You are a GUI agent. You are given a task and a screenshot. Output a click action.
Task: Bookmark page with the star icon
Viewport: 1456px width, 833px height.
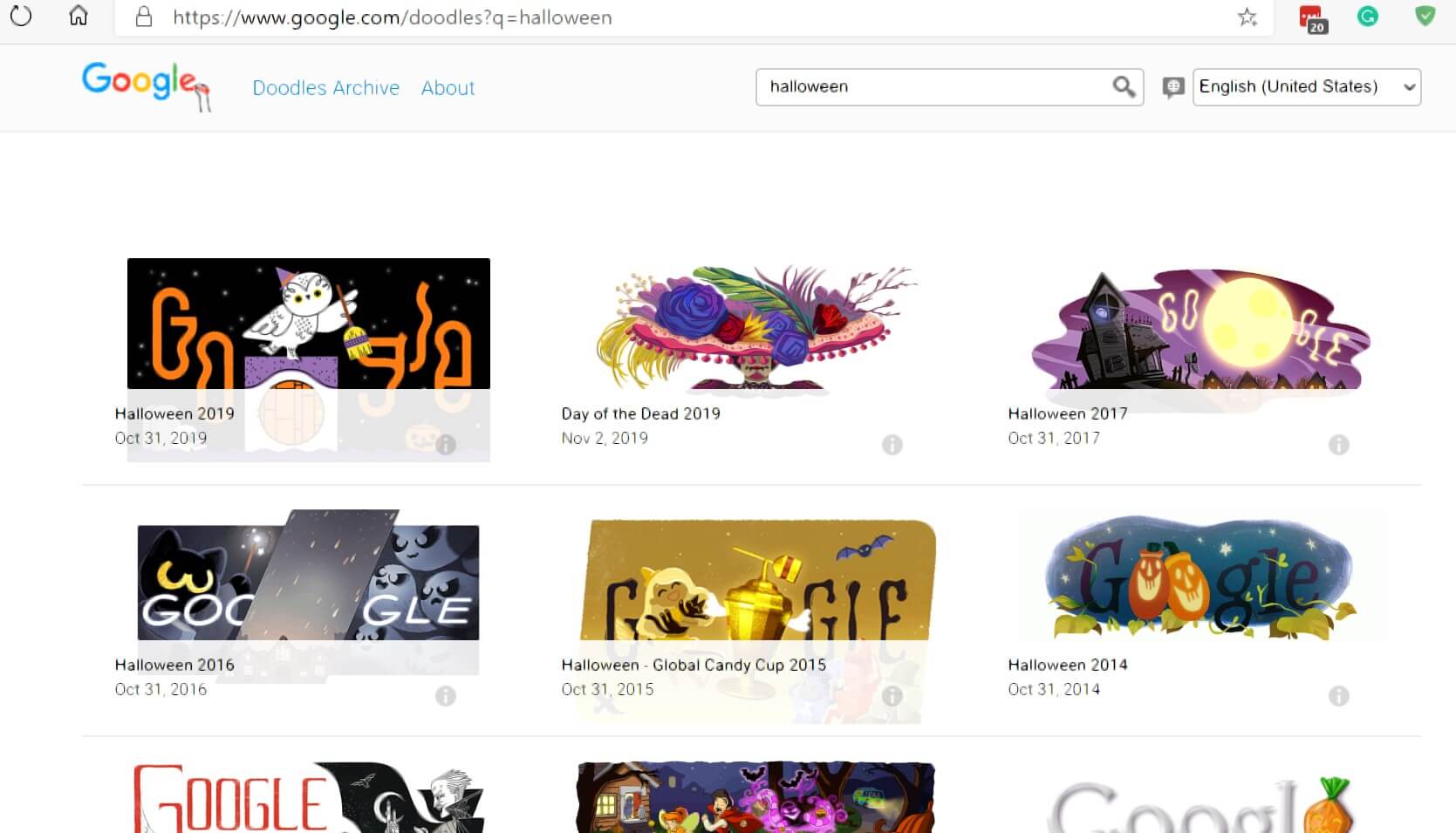1247,17
